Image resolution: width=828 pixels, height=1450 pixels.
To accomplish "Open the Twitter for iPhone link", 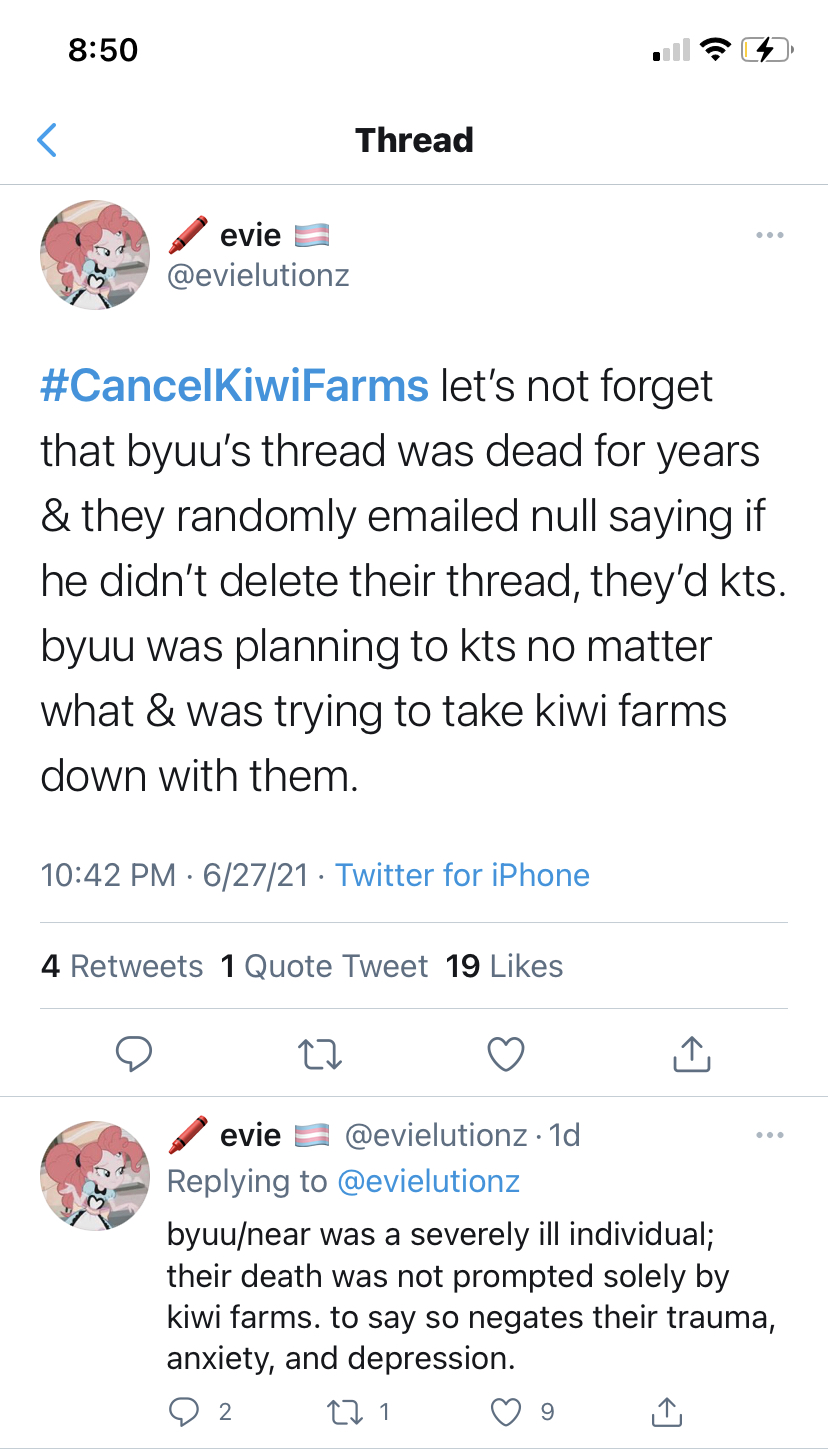I will coord(462,875).
